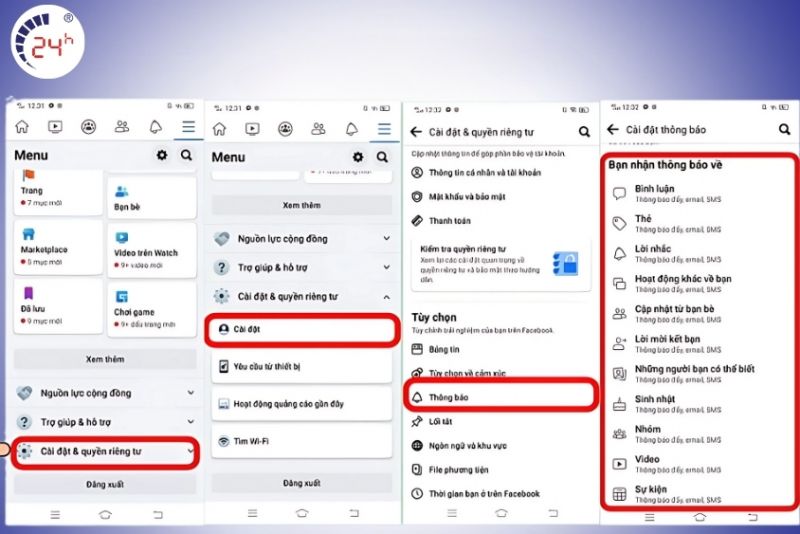Open Friends tab icon in first screen
The width and height of the screenshot is (800, 534).
point(122,126)
